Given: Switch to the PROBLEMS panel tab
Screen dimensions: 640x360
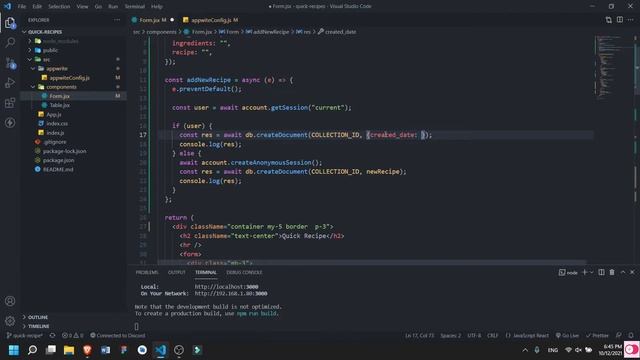Looking at the screenshot, I should tap(147, 272).
